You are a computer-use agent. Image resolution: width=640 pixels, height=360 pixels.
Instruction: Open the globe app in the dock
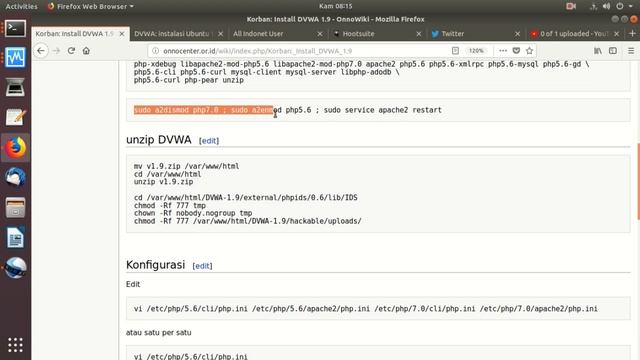15,267
